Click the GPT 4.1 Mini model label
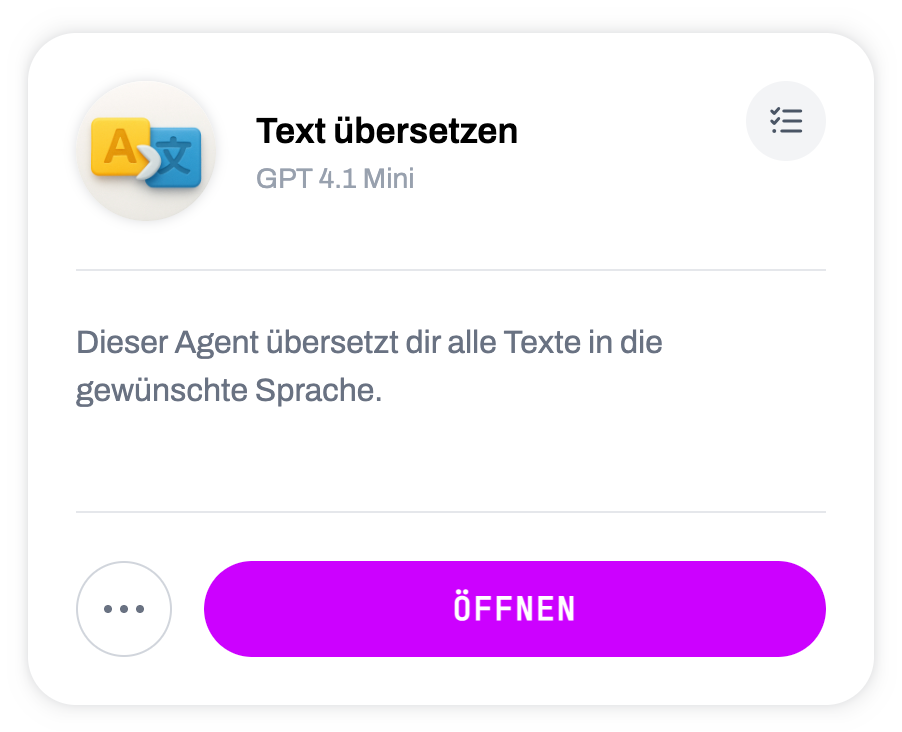The height and width of the screenshot is (732, 902). 335,178
